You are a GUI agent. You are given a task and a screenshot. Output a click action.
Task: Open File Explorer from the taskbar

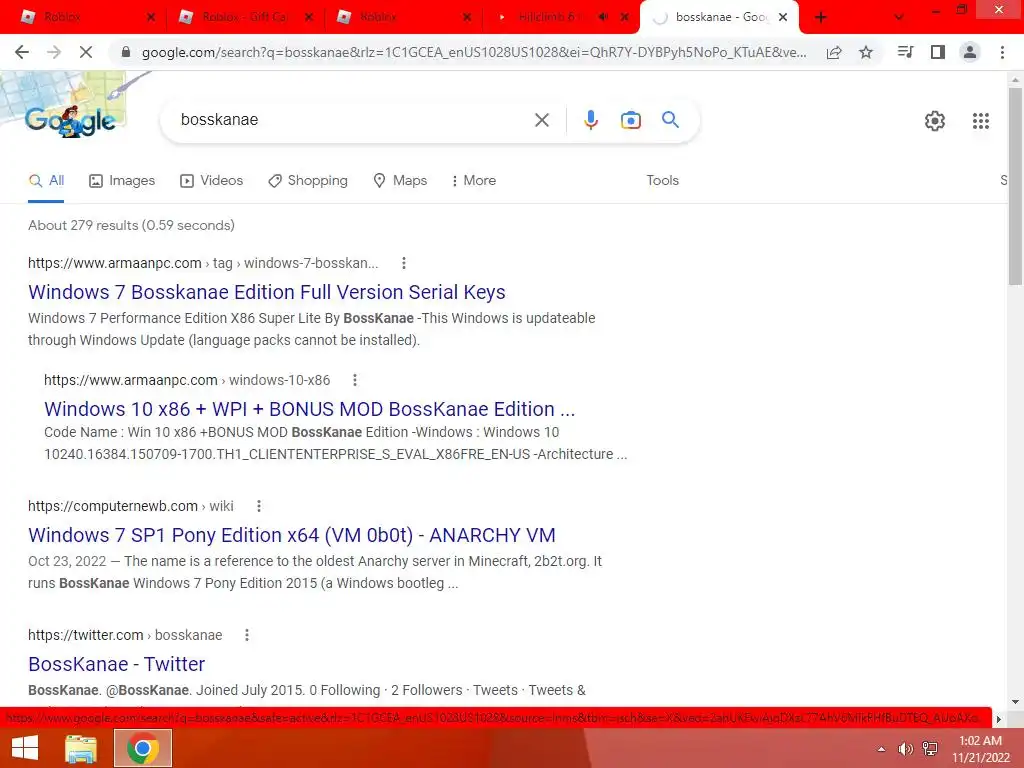pos(81,748)
